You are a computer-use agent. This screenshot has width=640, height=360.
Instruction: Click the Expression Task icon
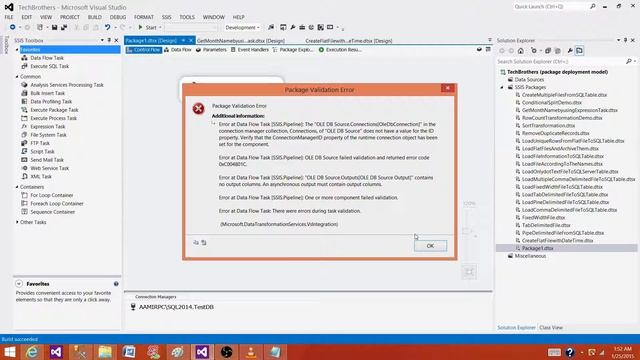(24, 127)
